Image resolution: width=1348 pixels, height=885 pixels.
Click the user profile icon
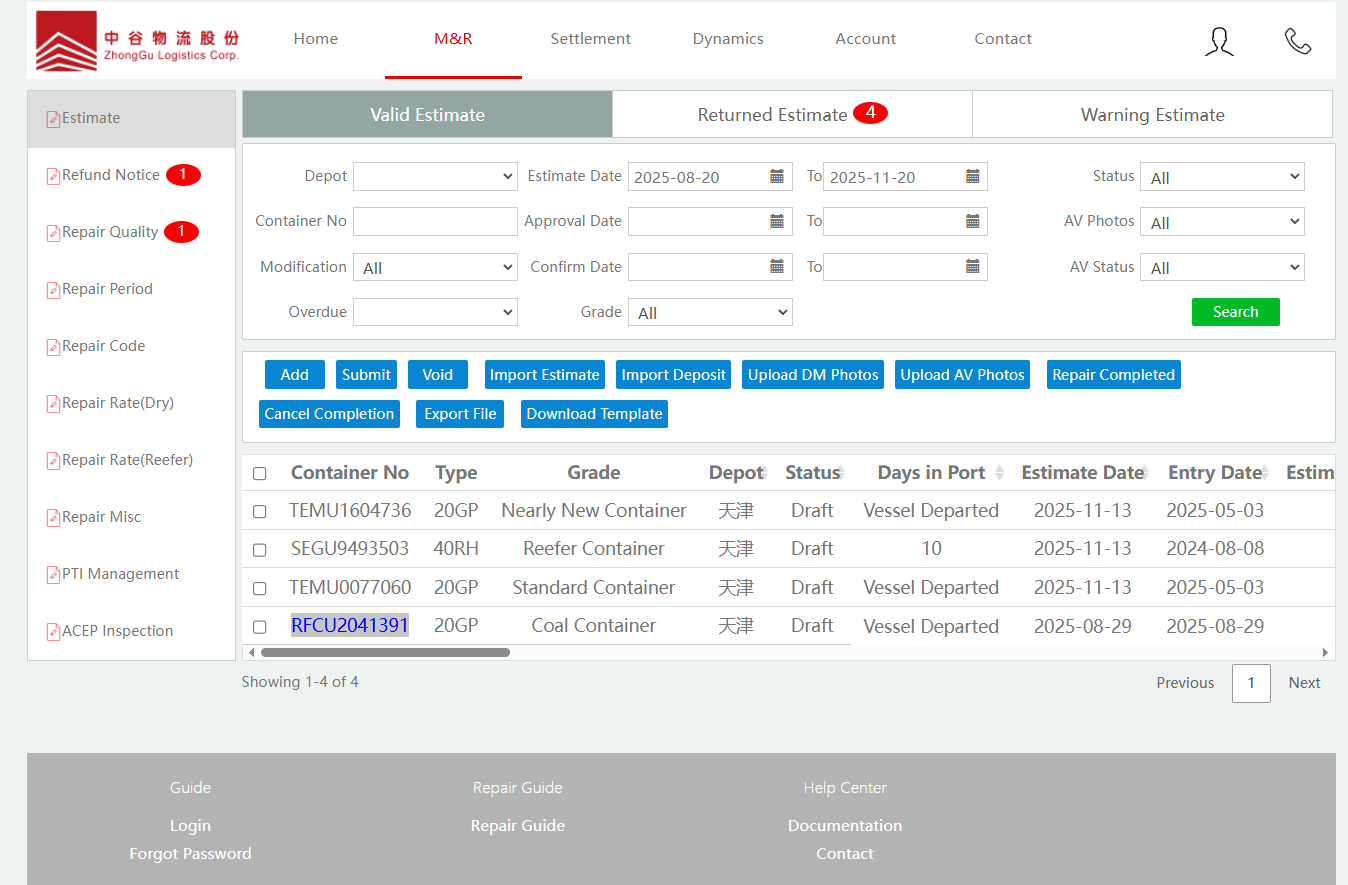tap(1219, 41)
